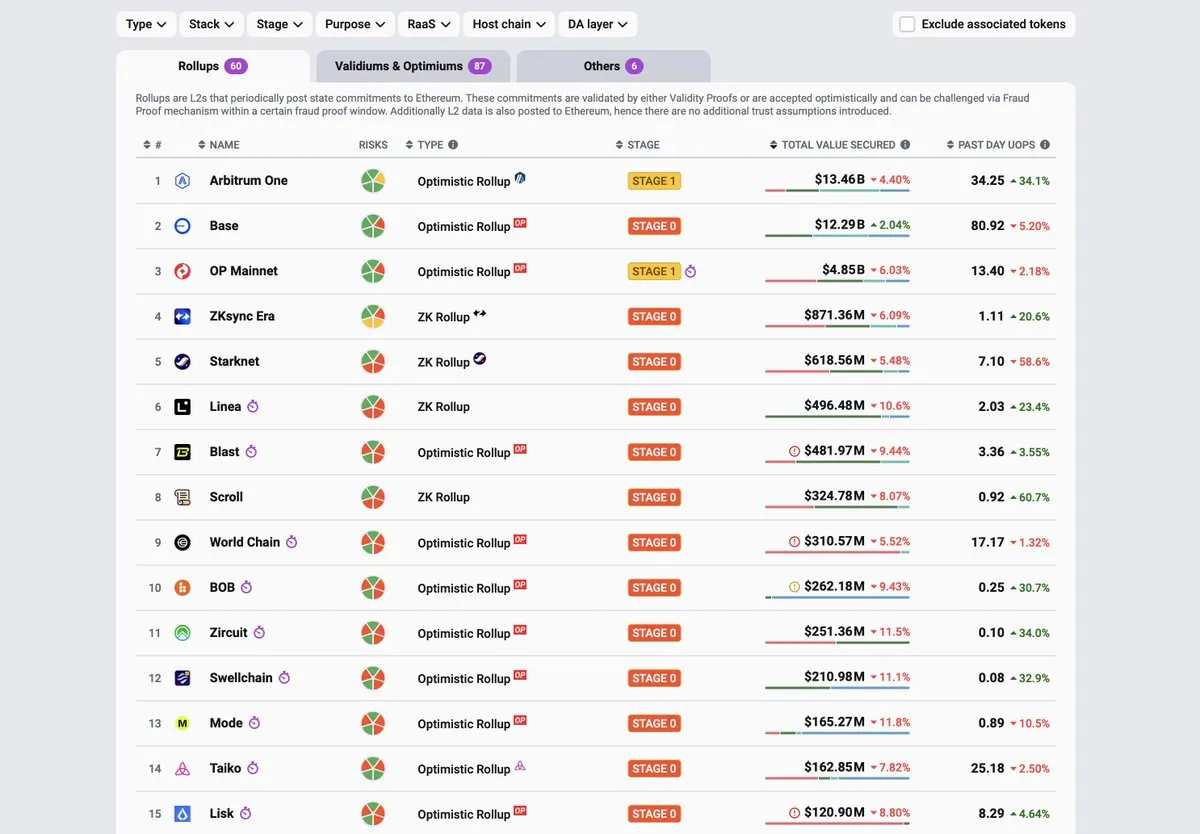
Task: Click the Starknet logo icon
Action: [x=182, y=362]
